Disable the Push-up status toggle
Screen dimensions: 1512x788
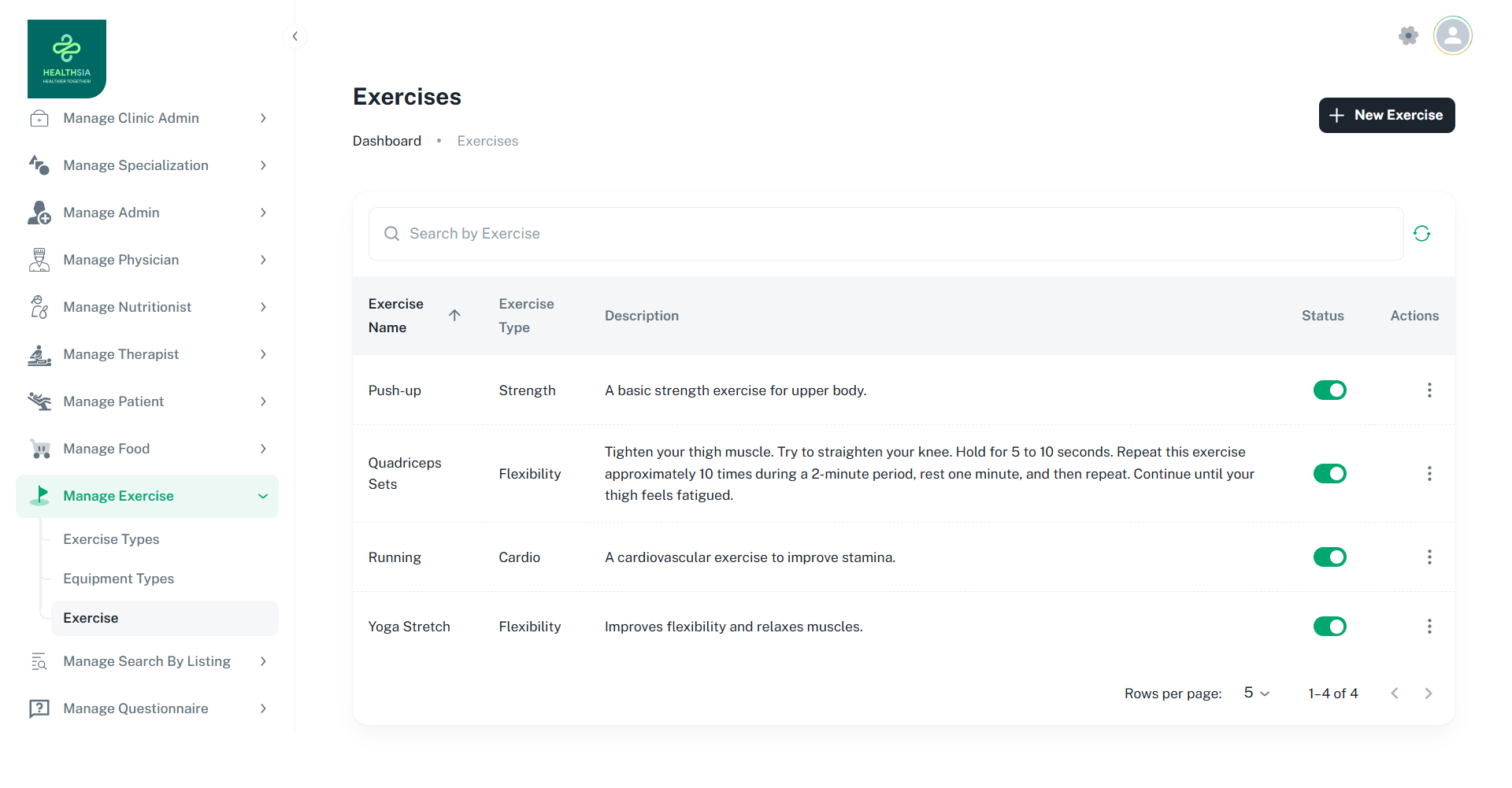[1329, 390]
